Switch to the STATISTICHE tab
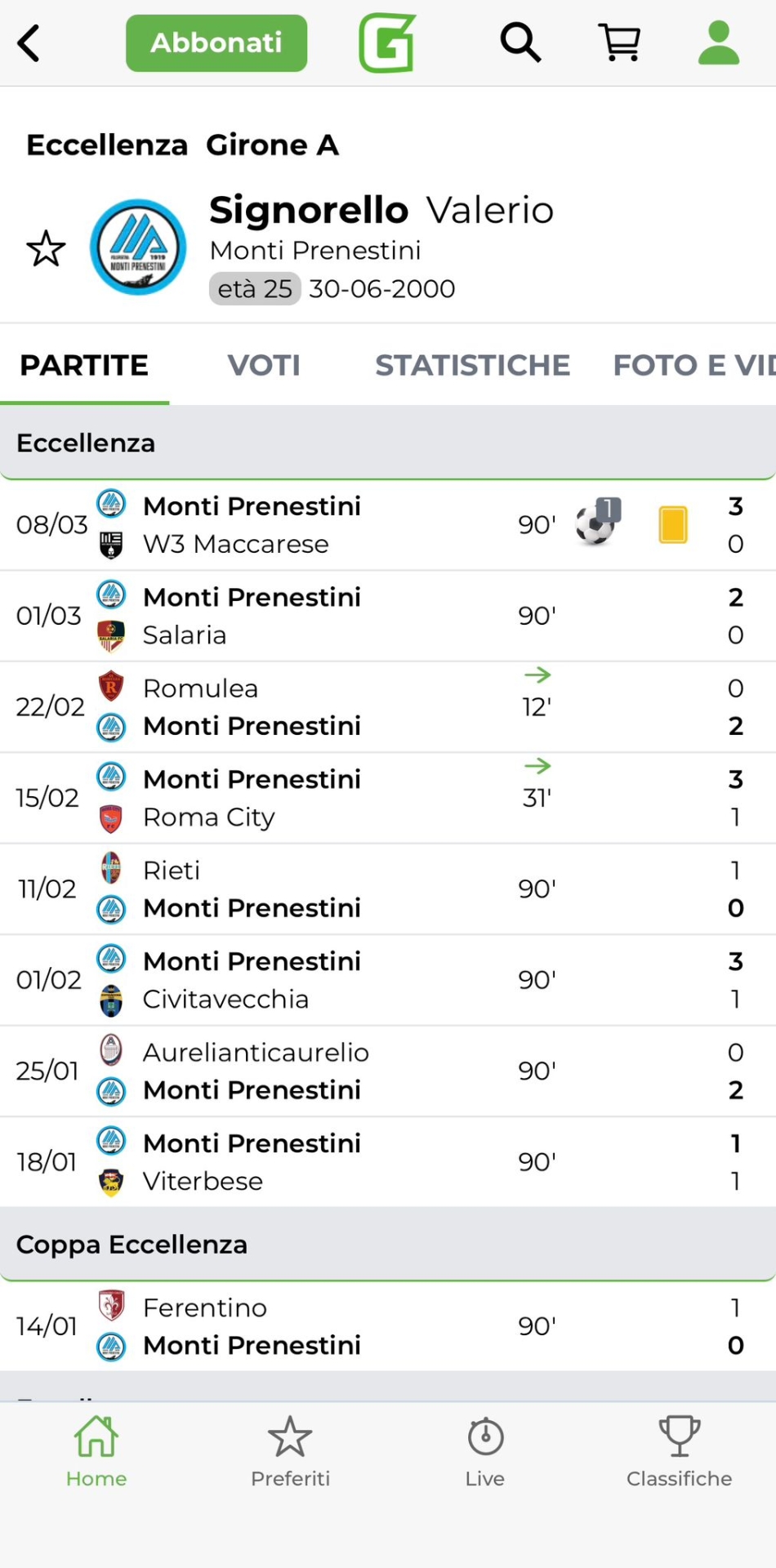776x1568 pixels. [x=472, y=365]
